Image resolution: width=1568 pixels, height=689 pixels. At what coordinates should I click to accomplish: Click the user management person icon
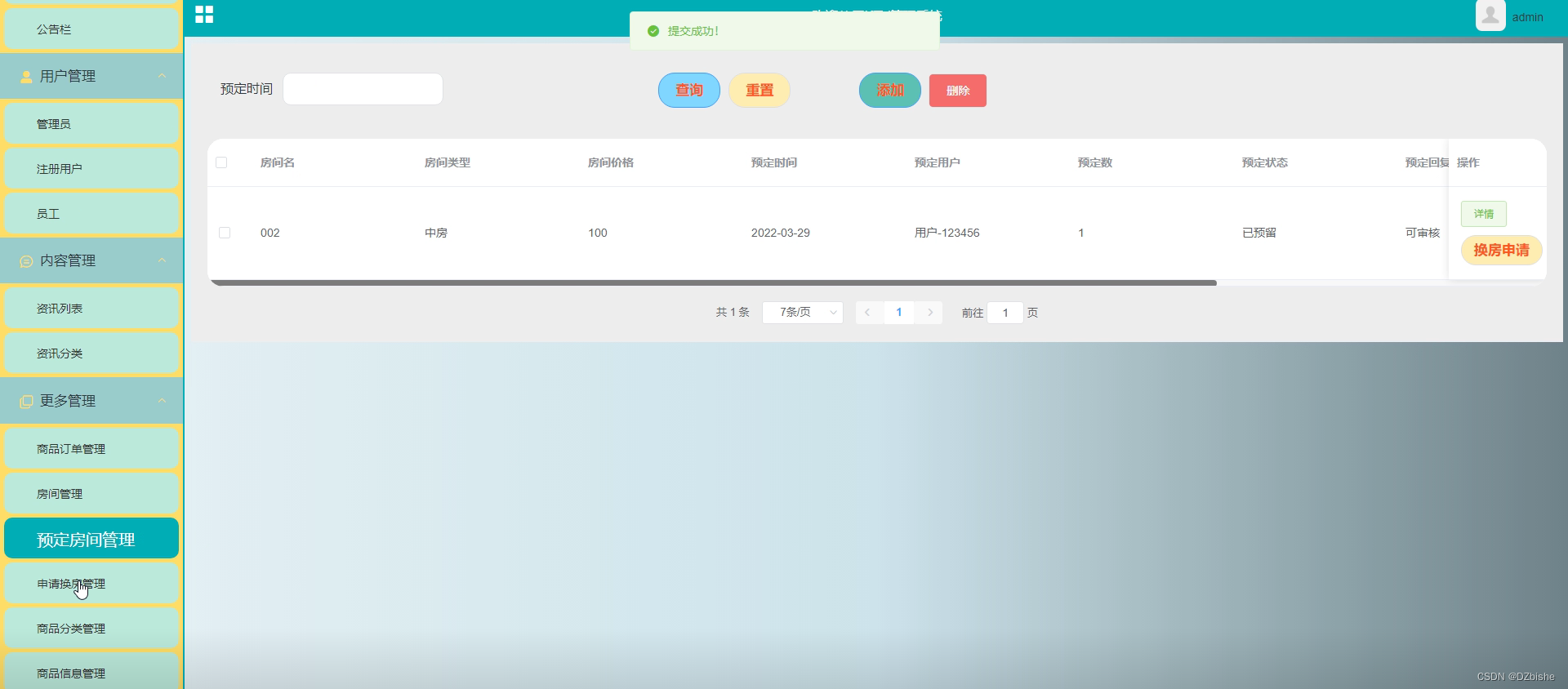(x=26, y=77)
